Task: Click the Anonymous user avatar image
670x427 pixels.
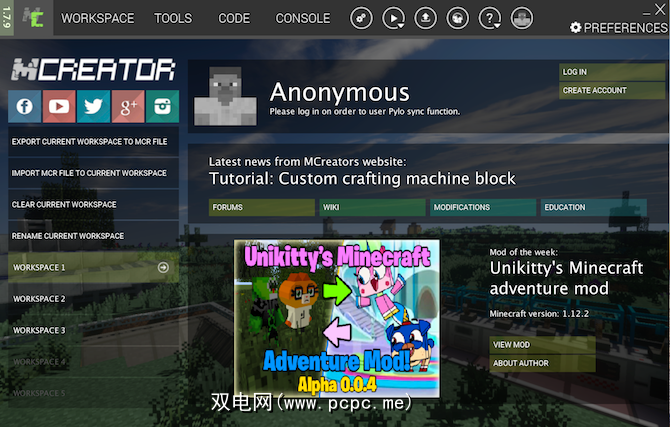Action: (x=225, y=96)
